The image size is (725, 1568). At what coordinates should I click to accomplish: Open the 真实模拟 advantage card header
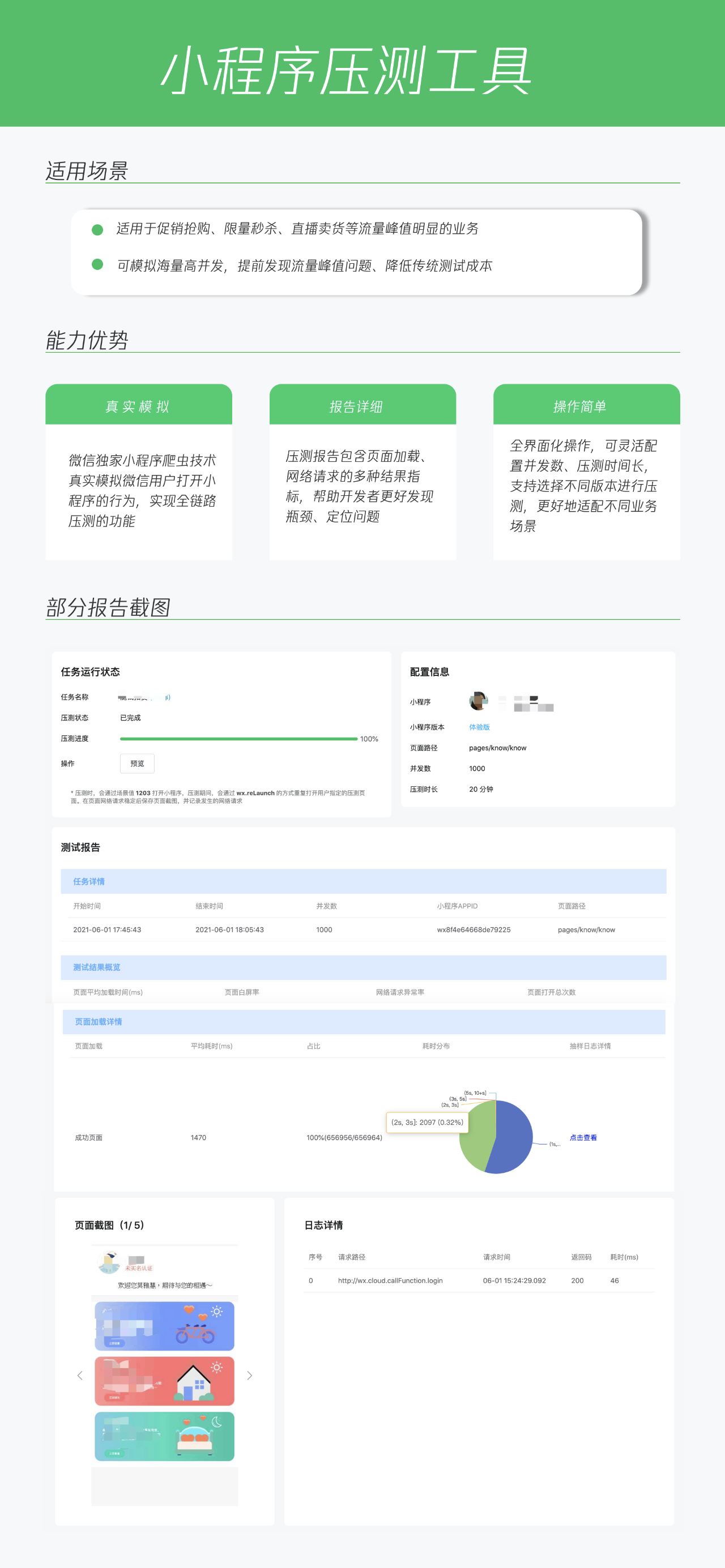[138, 404]
